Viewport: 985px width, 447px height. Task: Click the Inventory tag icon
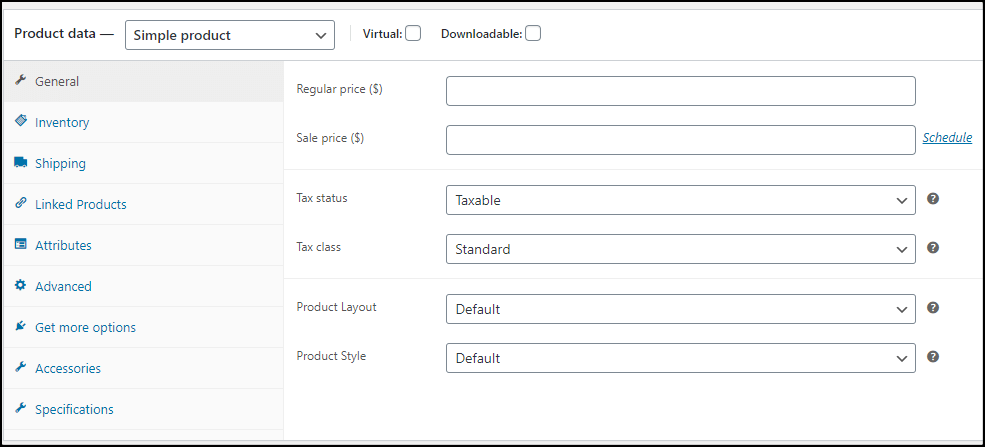(x=20, y=121)
